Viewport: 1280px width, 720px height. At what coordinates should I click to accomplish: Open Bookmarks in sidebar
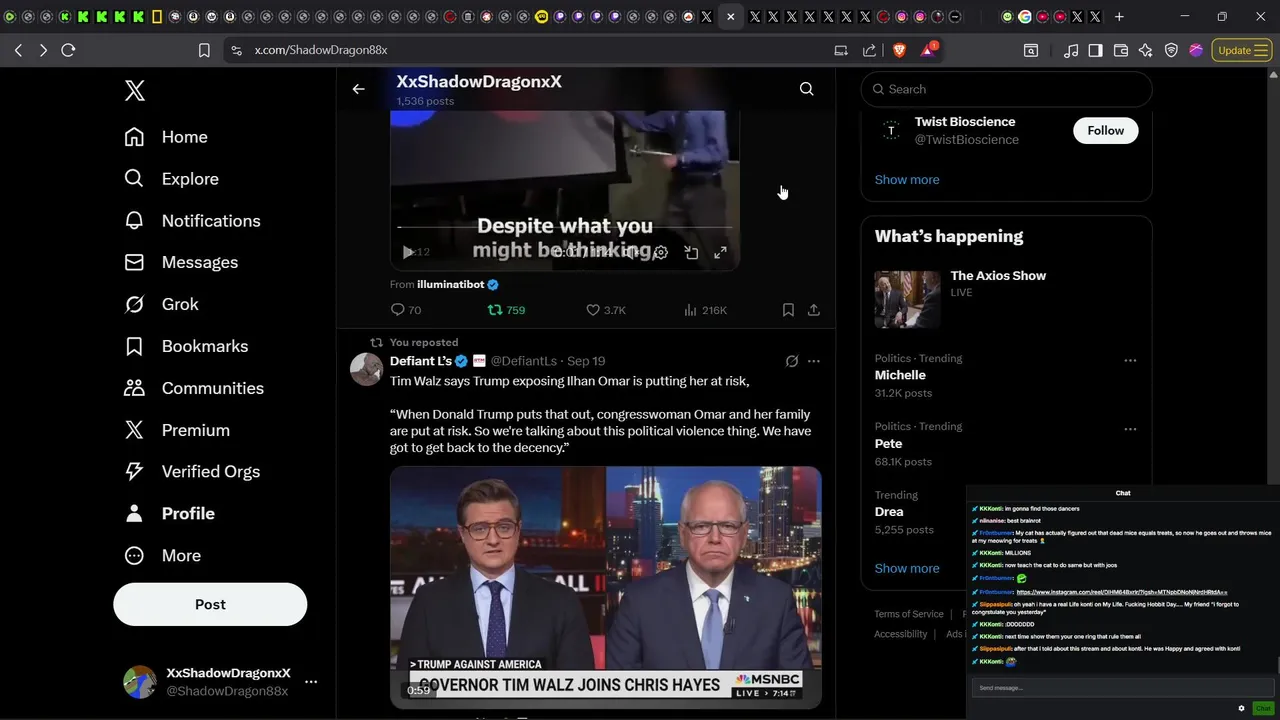click(186, 346)
